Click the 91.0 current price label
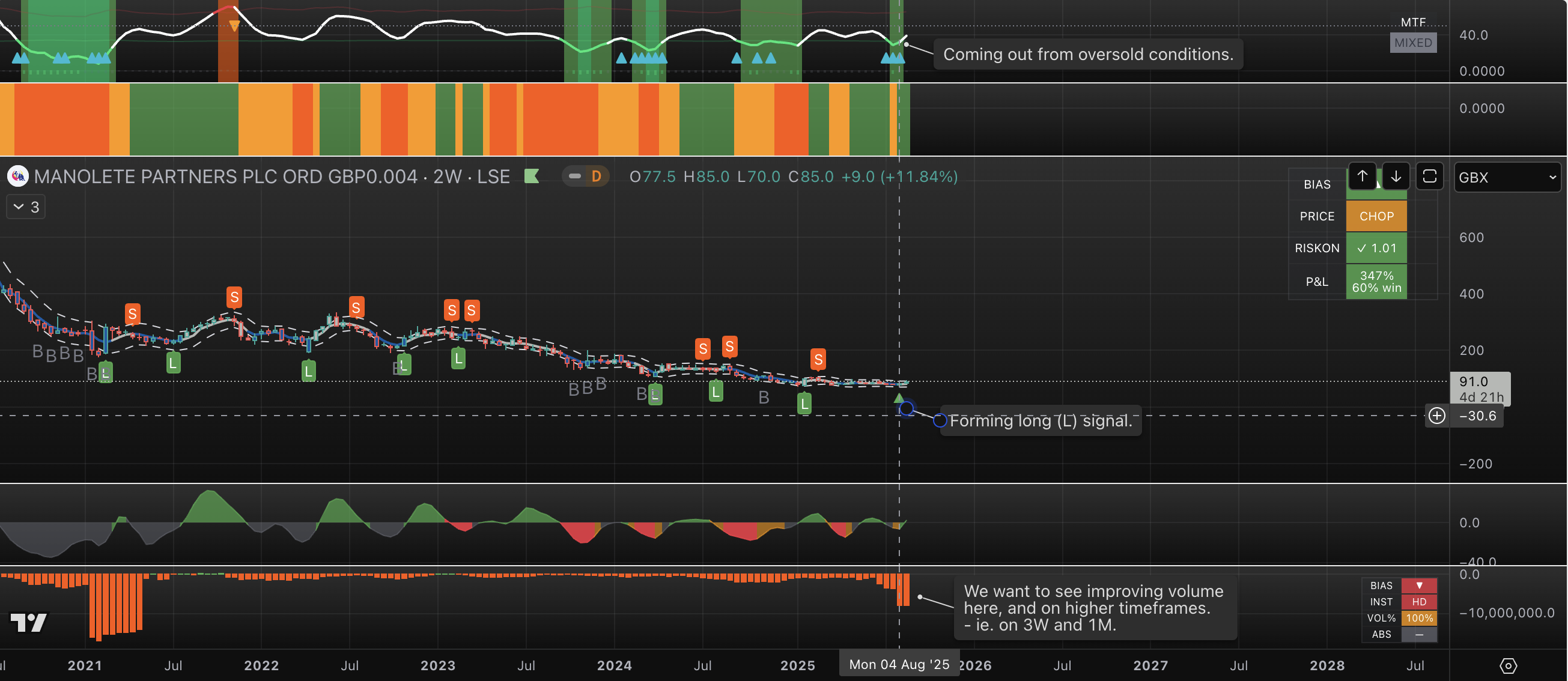Image resolution: width=1568 pixels, height=681 pixels. click(1480, 382)
